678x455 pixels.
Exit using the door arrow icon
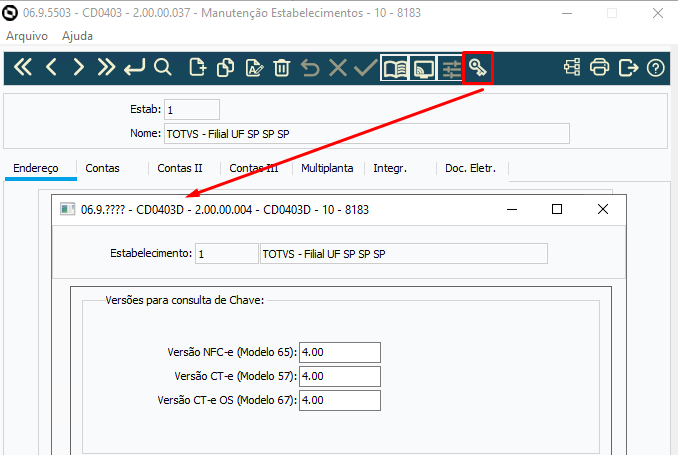pyautogui.click(x=628, y=68)
